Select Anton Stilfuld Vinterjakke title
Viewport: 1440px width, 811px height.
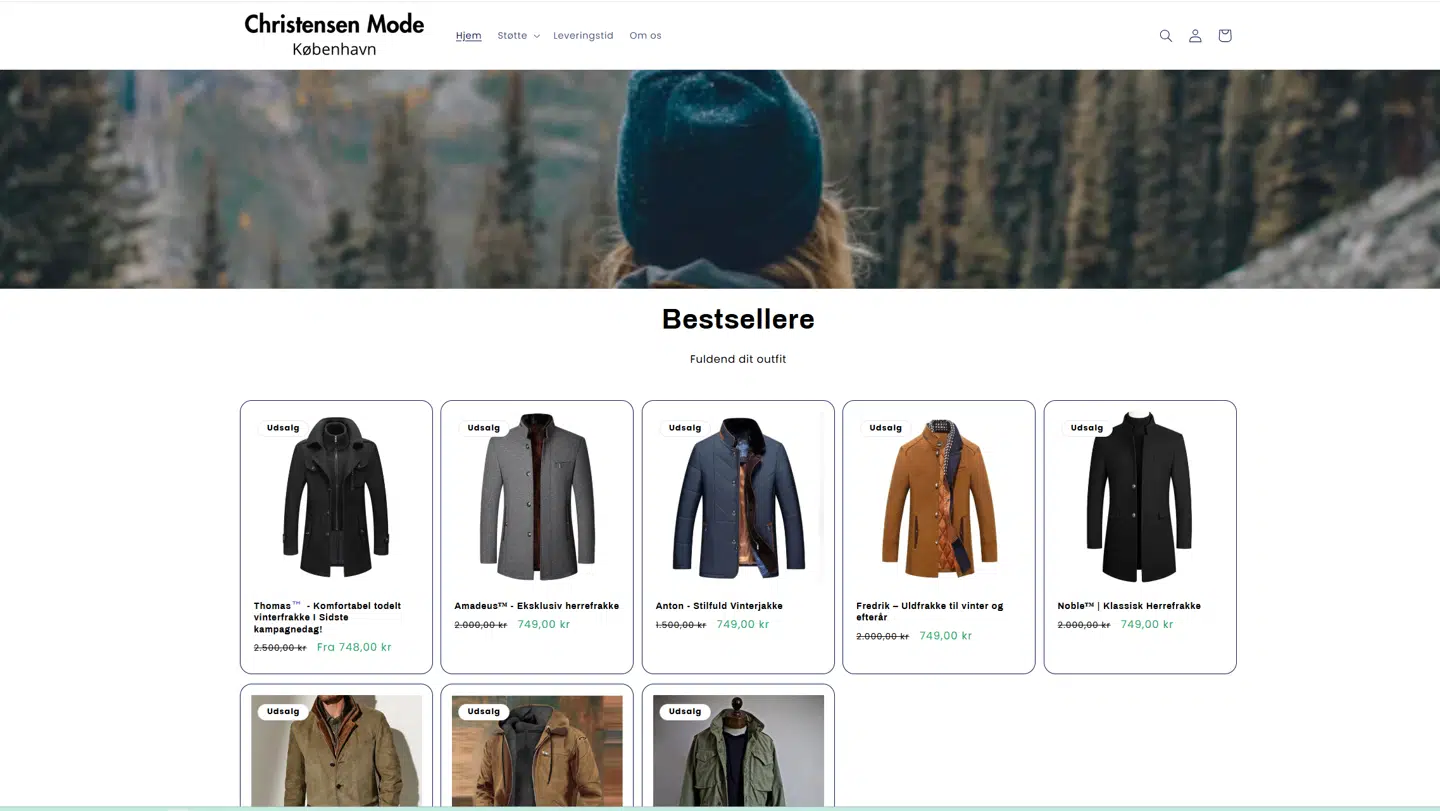pyautogui.click(x=719, y=606)
